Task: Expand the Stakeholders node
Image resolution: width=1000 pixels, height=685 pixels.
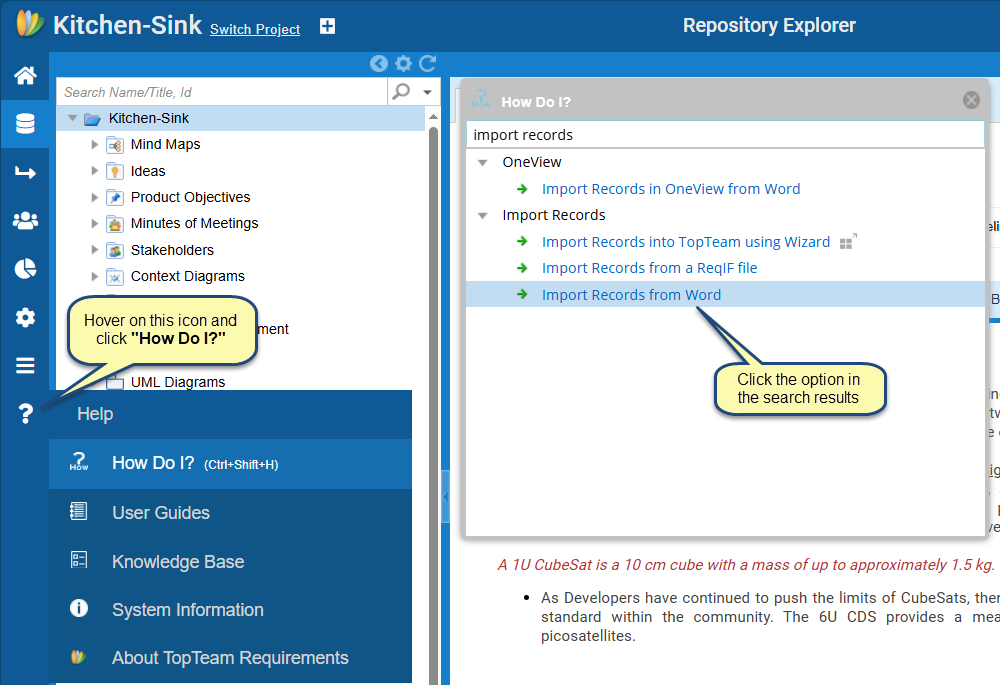Action: tap(94, 250)
